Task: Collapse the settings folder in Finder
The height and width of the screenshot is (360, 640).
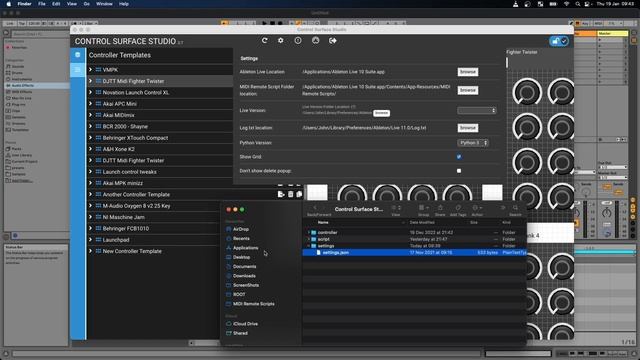Action: (x=309, y=246)
